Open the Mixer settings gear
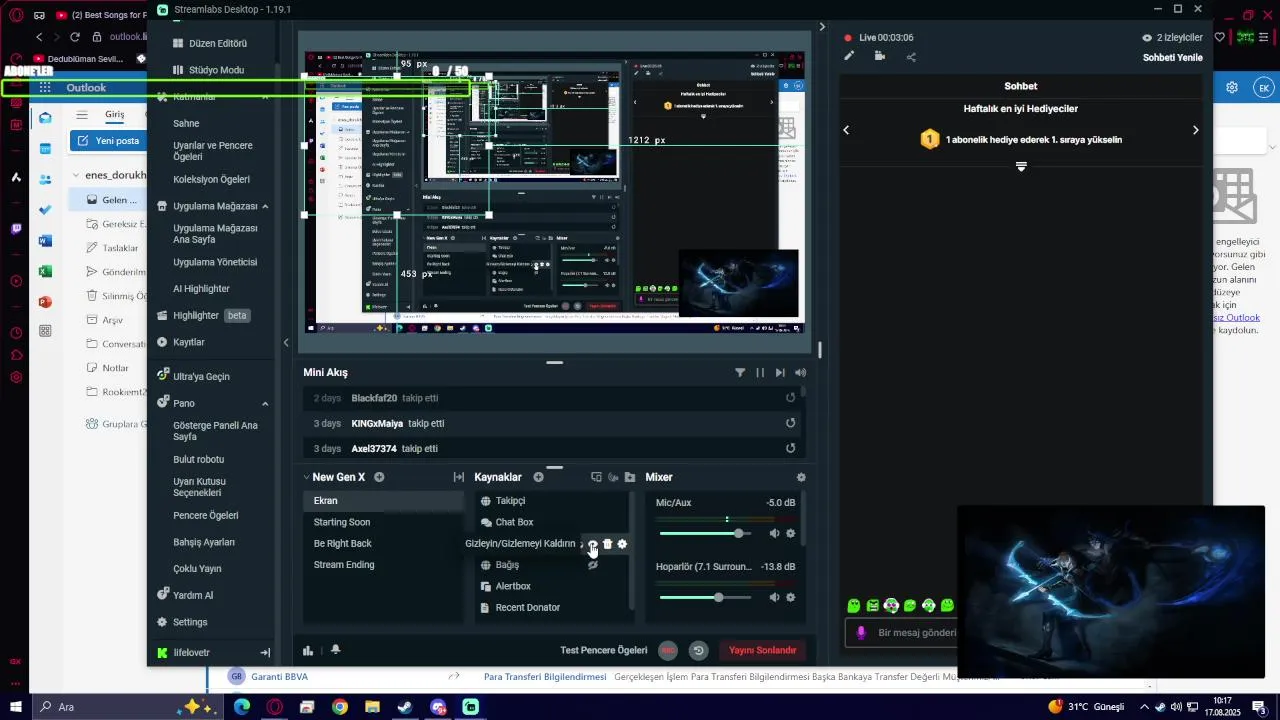1280x720 pixels. pyautogui.click(x=801, y=477)
